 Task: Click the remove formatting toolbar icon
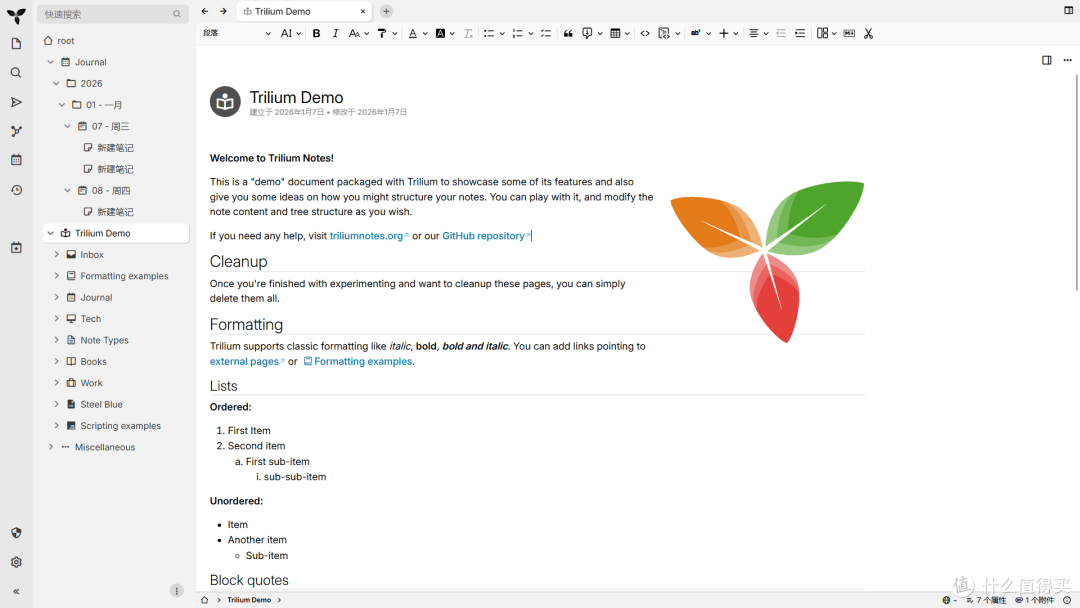tap(468, 33)
